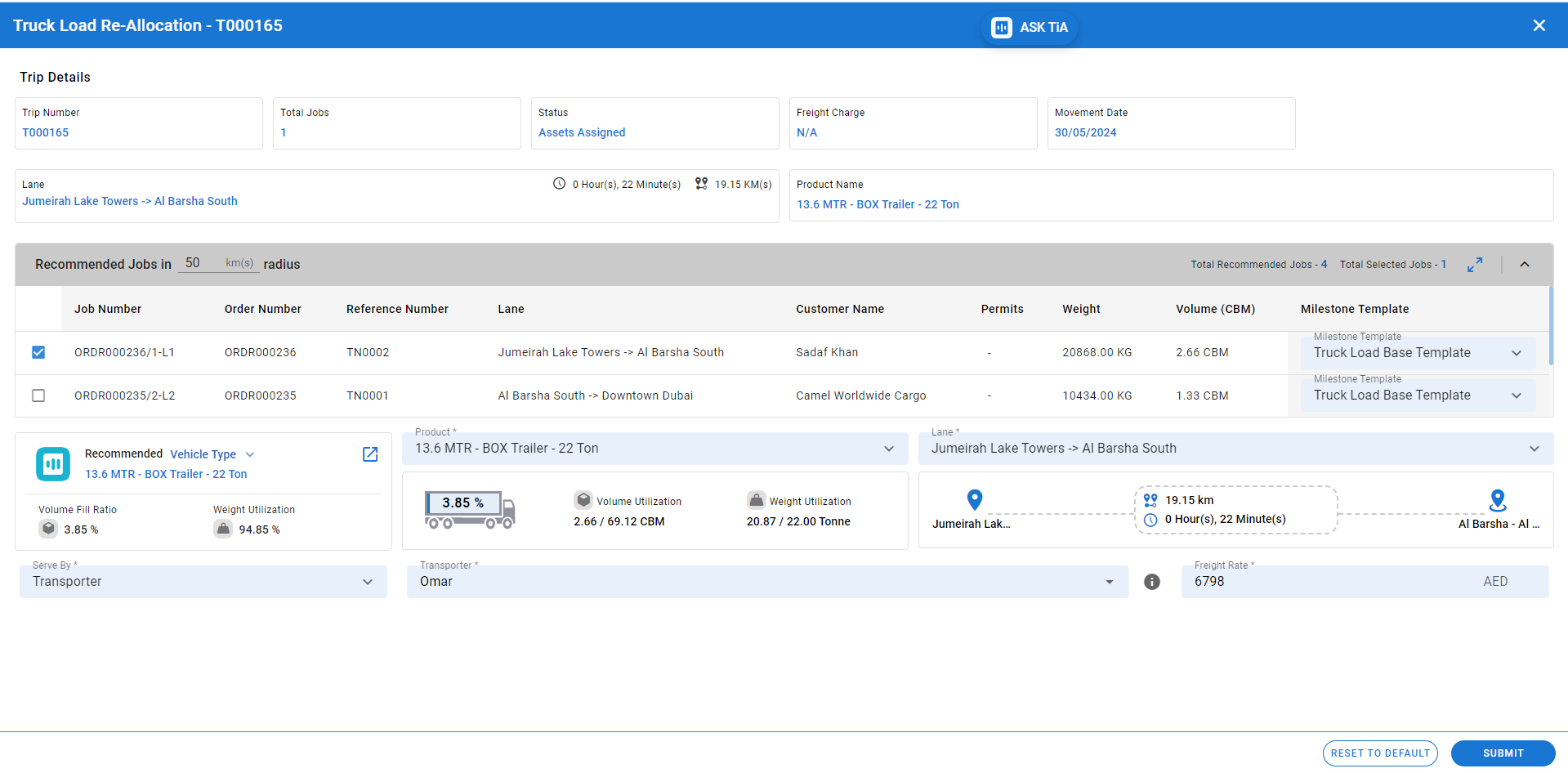Open the Transporter dropdown showing Omar
This screenshot has height=773, width=1568.
pyautogui.click(x=766, y=582)
